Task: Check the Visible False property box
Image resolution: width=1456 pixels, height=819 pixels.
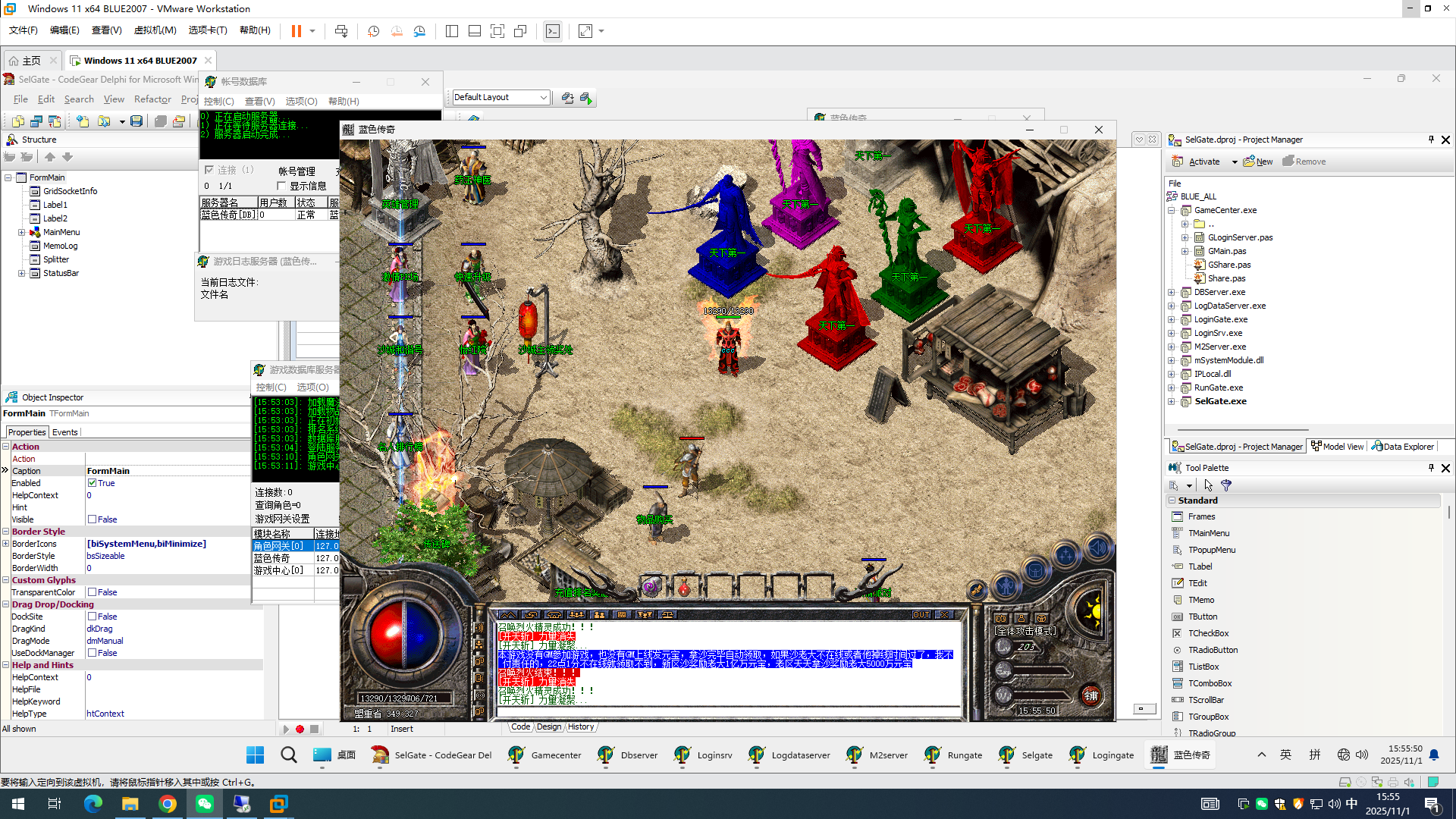Action: click(x=92, y=519)
